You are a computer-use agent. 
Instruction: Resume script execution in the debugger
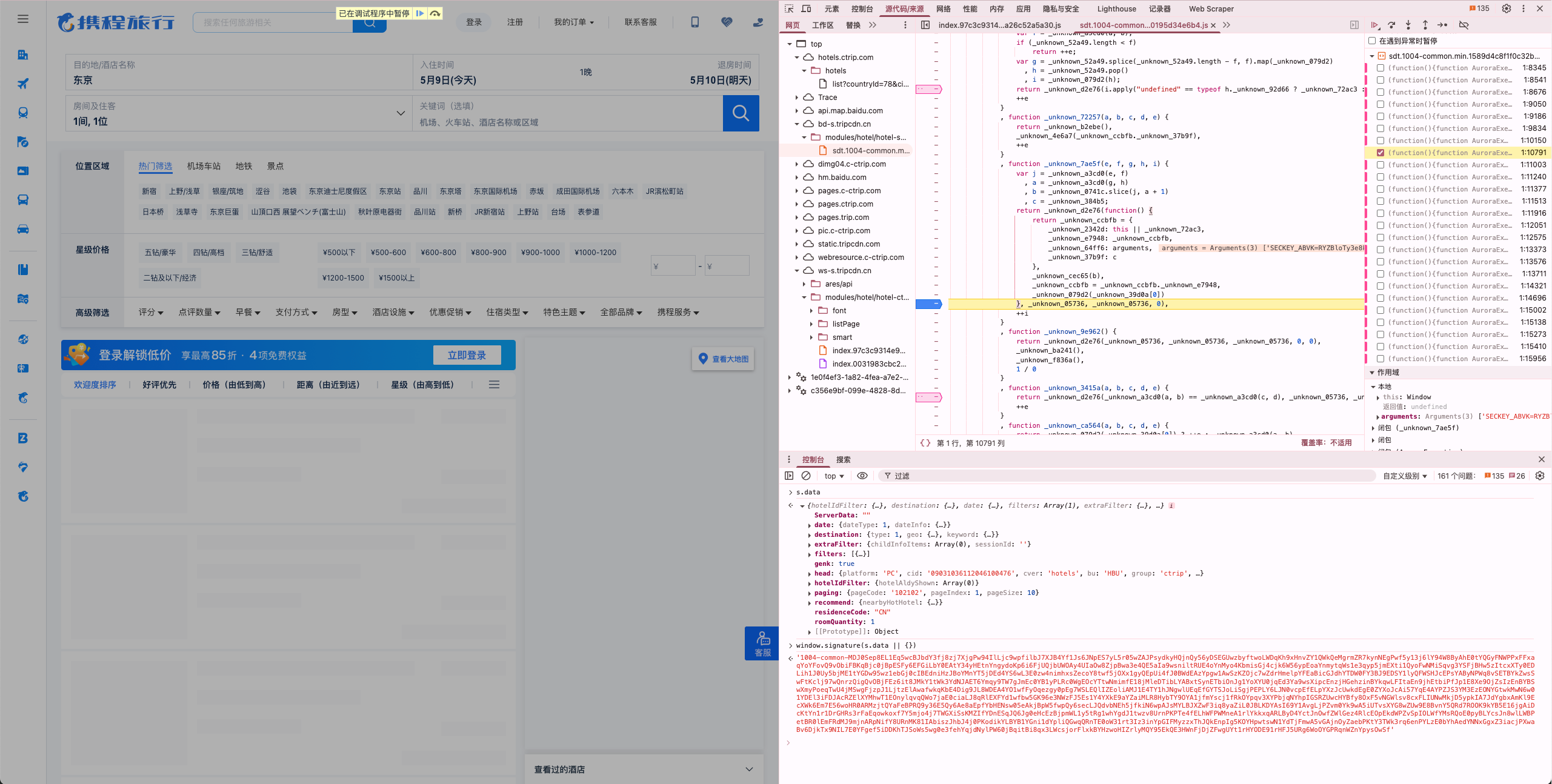click(1374, 25)
